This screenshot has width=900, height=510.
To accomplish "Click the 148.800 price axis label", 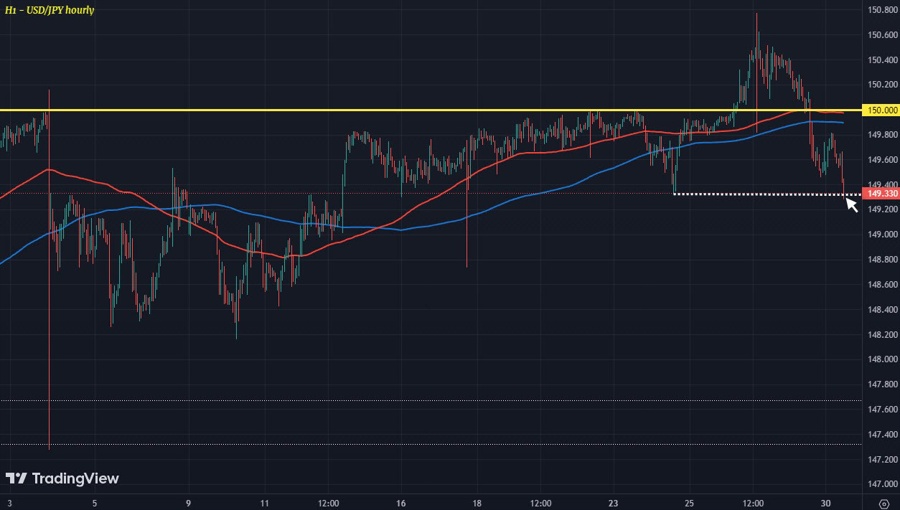I will pos(883,259).
